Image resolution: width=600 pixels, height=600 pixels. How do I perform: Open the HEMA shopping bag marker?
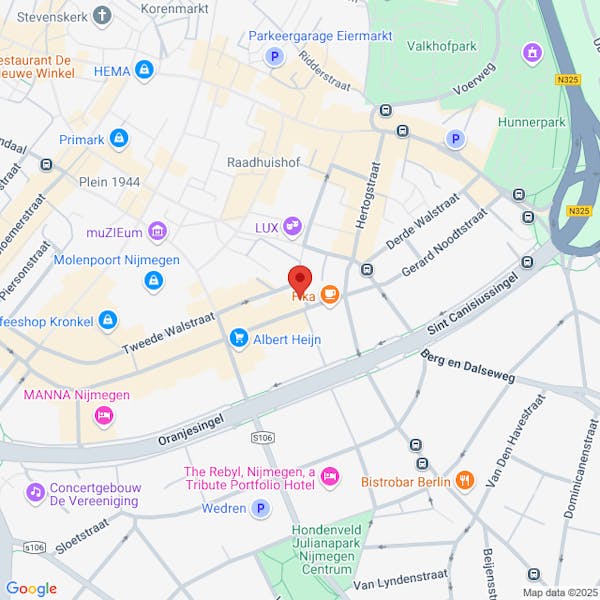click(x=144, y=70)
